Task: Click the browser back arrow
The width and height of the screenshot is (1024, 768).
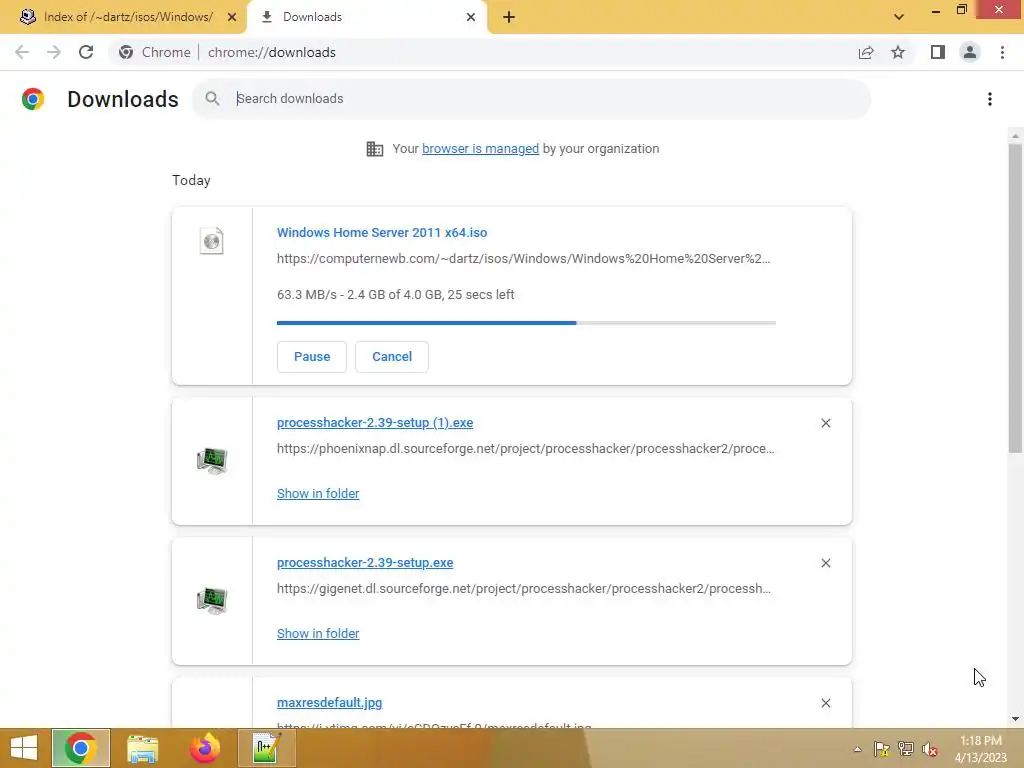Action: [x=22, y=52]
